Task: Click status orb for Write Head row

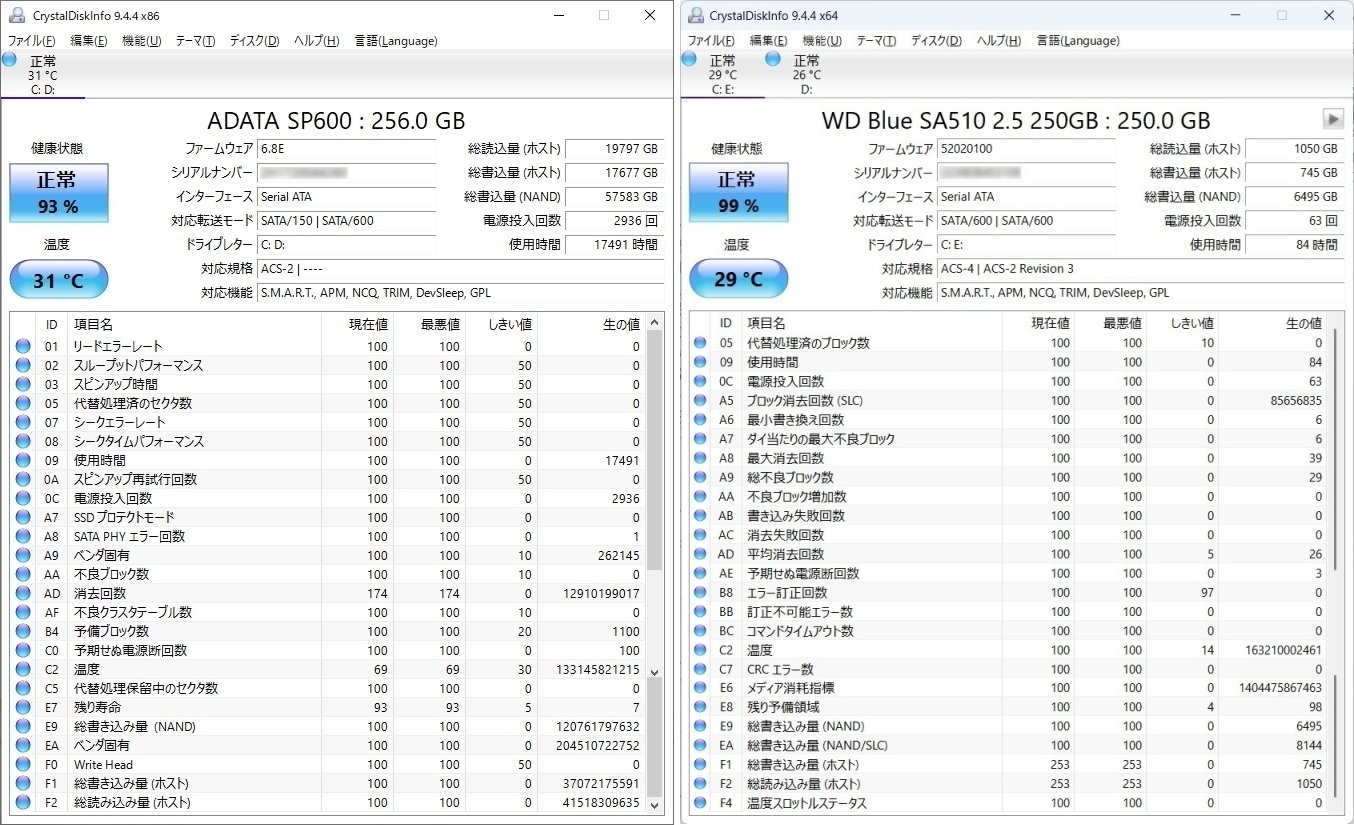Action: point(23,764)
